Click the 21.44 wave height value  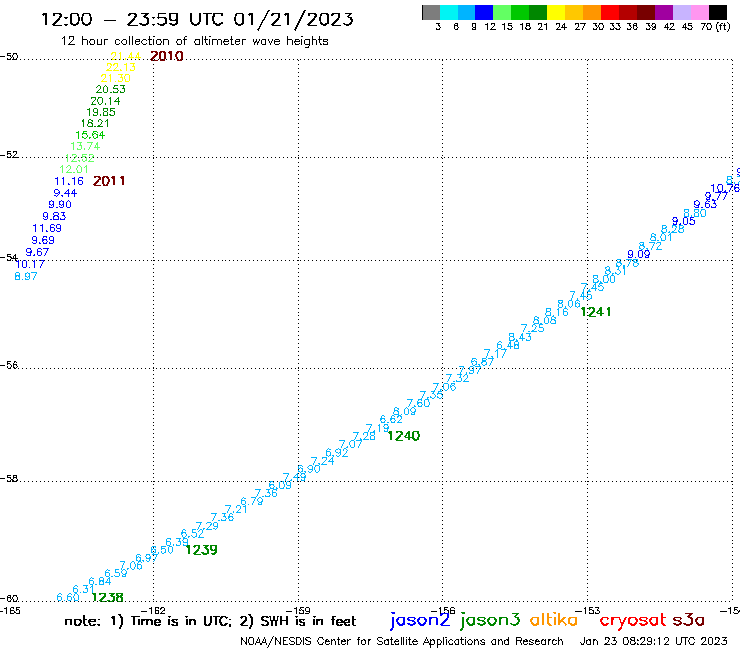point(126,56)
